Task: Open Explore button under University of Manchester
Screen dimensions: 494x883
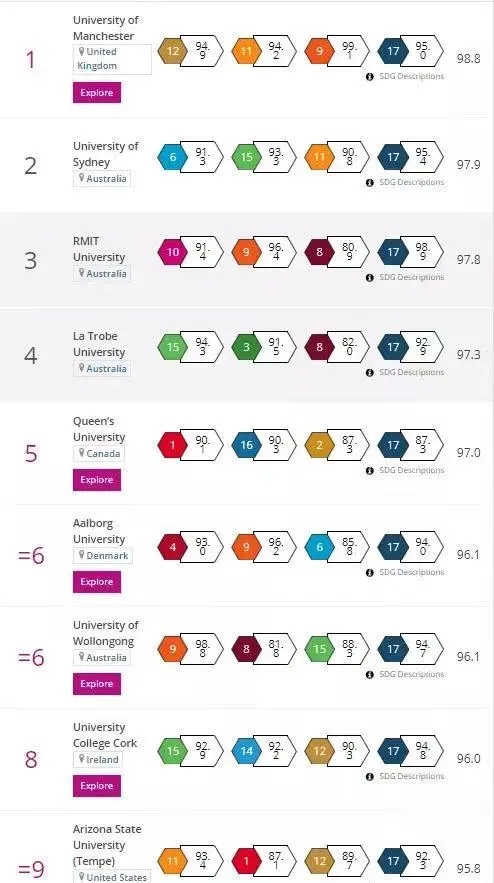Action: [97, 93]
